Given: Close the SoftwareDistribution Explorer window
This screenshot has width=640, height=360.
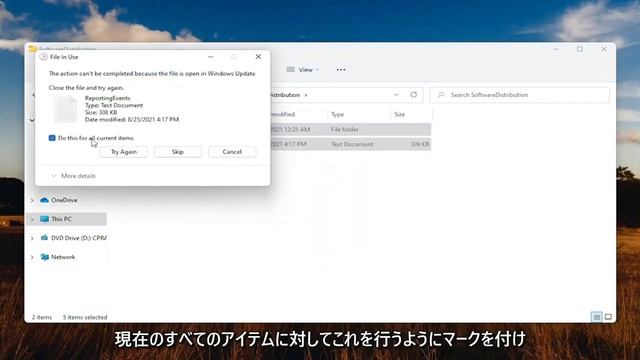Looking at the screenshot, I should [604, 49].
